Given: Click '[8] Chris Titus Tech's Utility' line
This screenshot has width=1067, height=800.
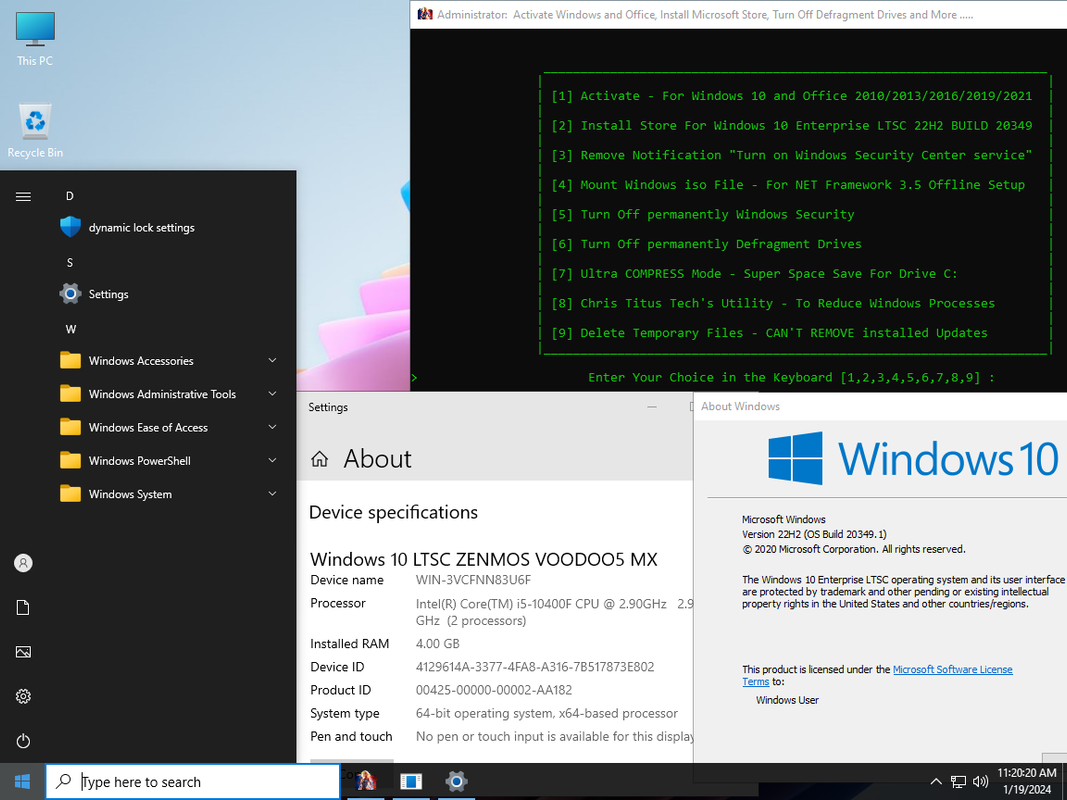Looking at the screenshot, I should coord(772,303).
